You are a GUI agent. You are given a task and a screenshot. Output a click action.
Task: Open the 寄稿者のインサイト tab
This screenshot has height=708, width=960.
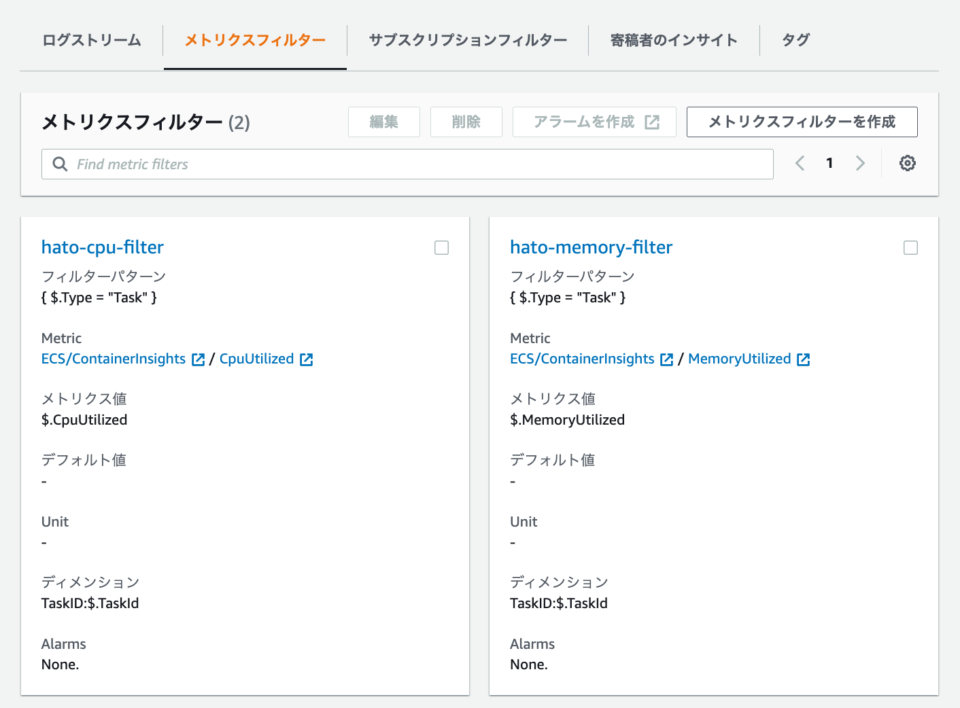(674, 40)
